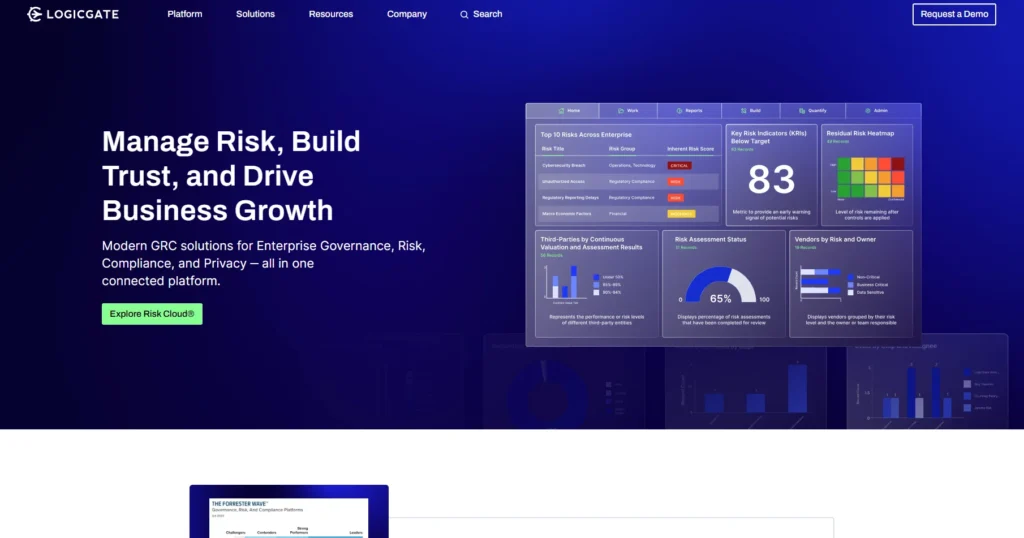Expand the Platform navigation menu
The image size is (1024, 538).
(x=185, y=14)
